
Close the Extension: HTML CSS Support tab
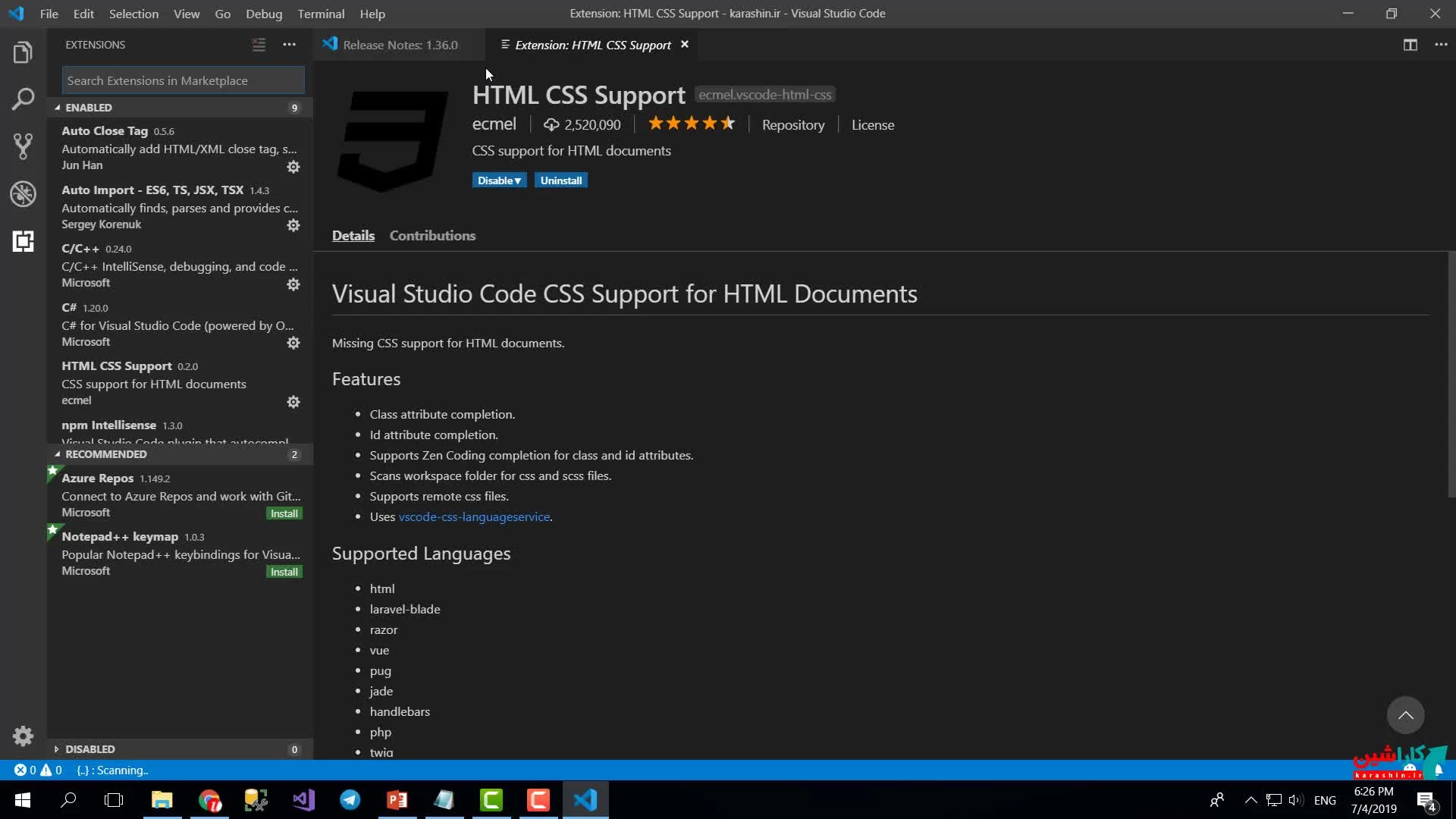685,45
